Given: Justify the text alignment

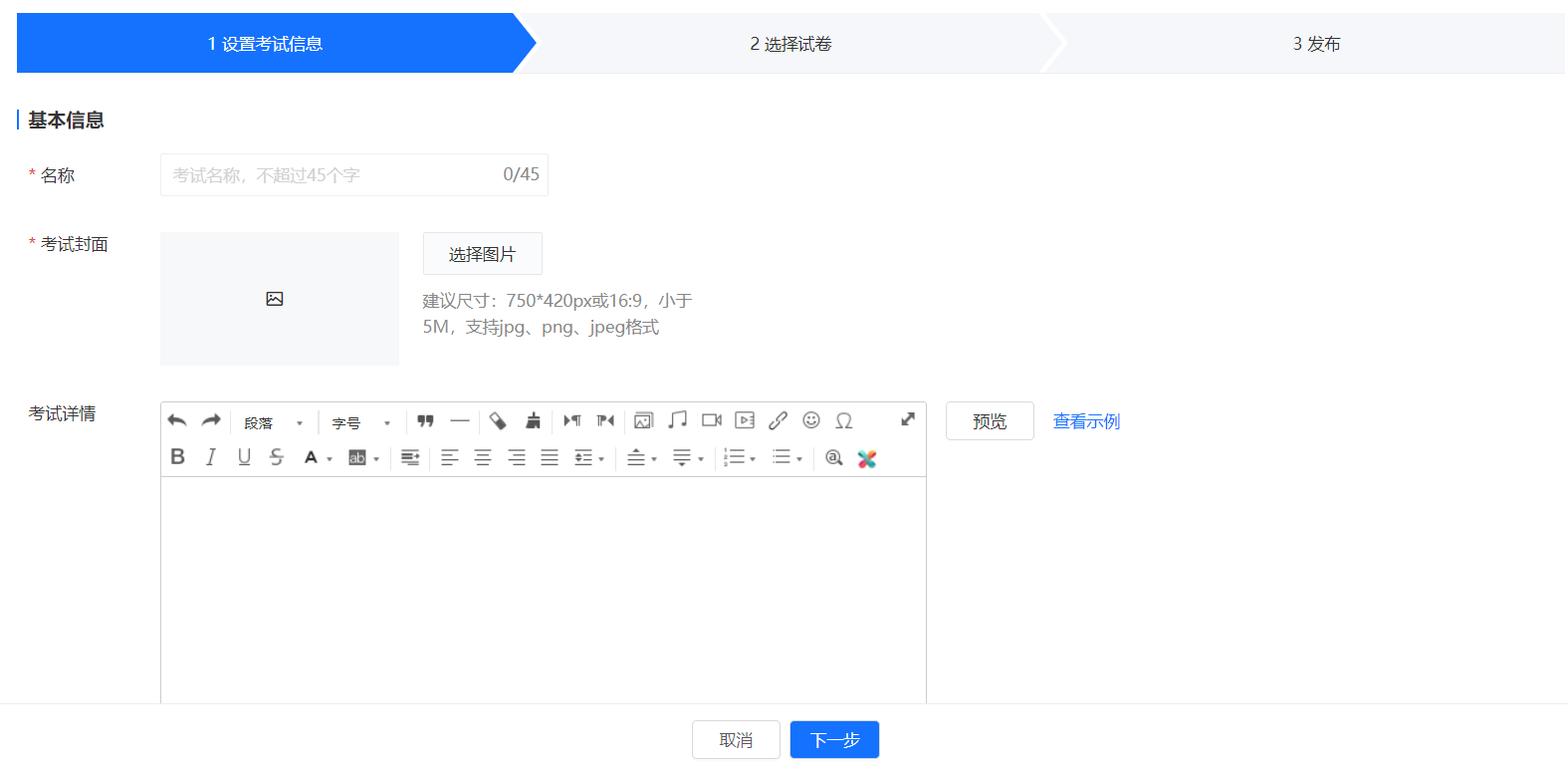Looking at the screenshot, I should coord(550,457).
